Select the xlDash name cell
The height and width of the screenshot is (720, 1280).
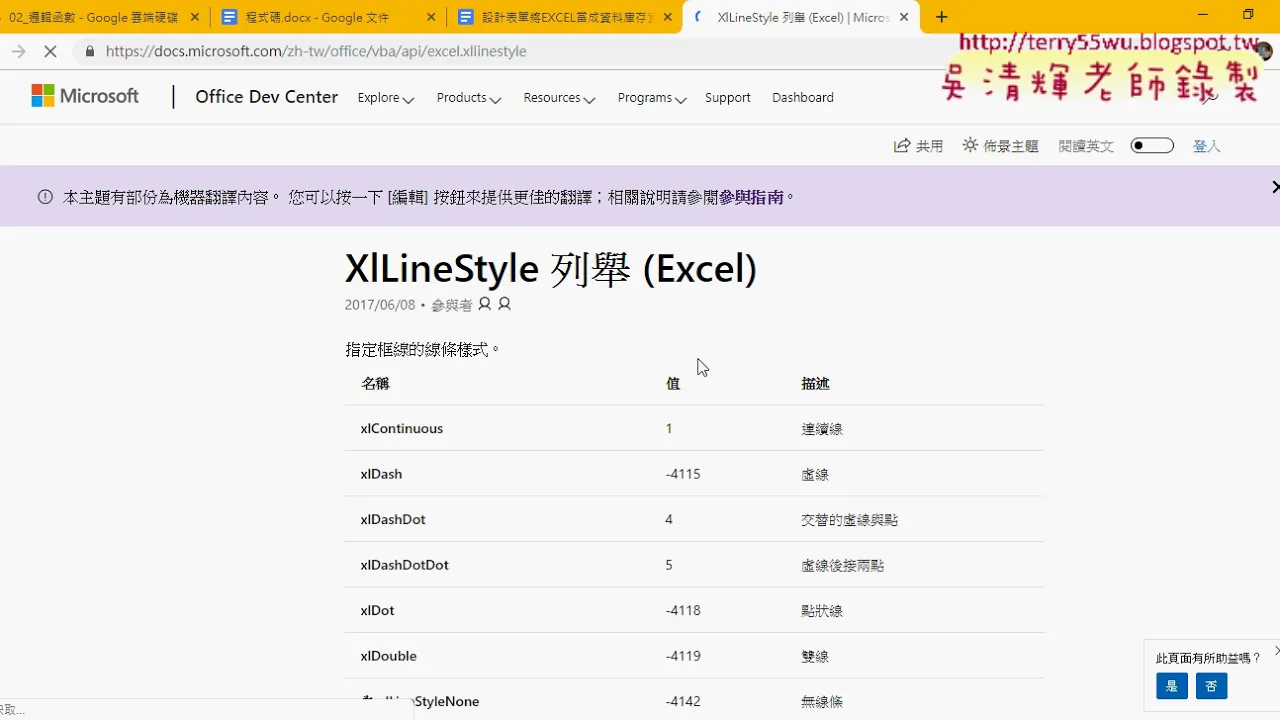[x=382, y=474]
